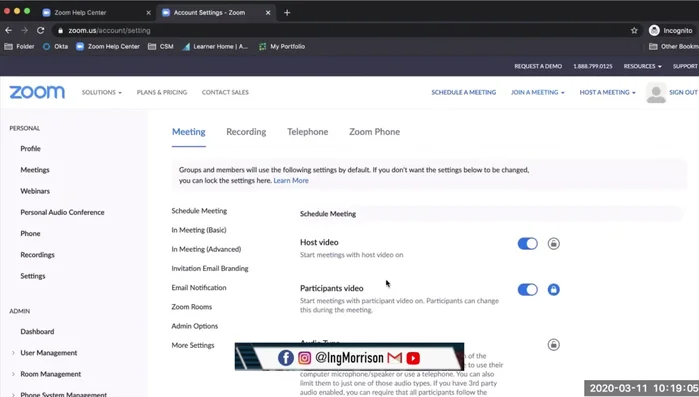This screenshot has height=397, width=699.
Task: Jump to Schedule Meeting section anchor
Action: click(199, 211)
